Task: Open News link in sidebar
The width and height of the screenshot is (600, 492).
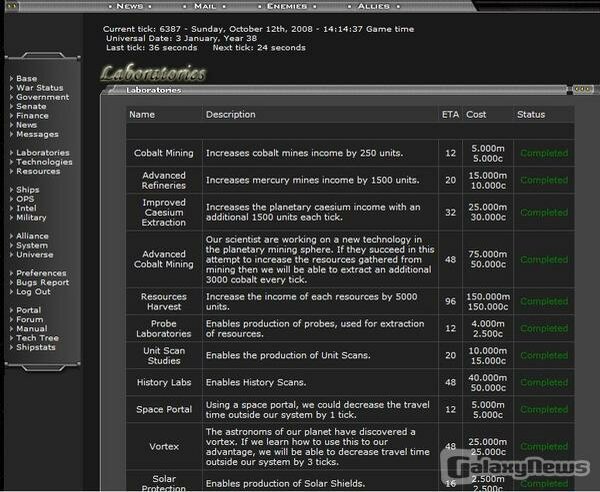Action: click(26, 125)
